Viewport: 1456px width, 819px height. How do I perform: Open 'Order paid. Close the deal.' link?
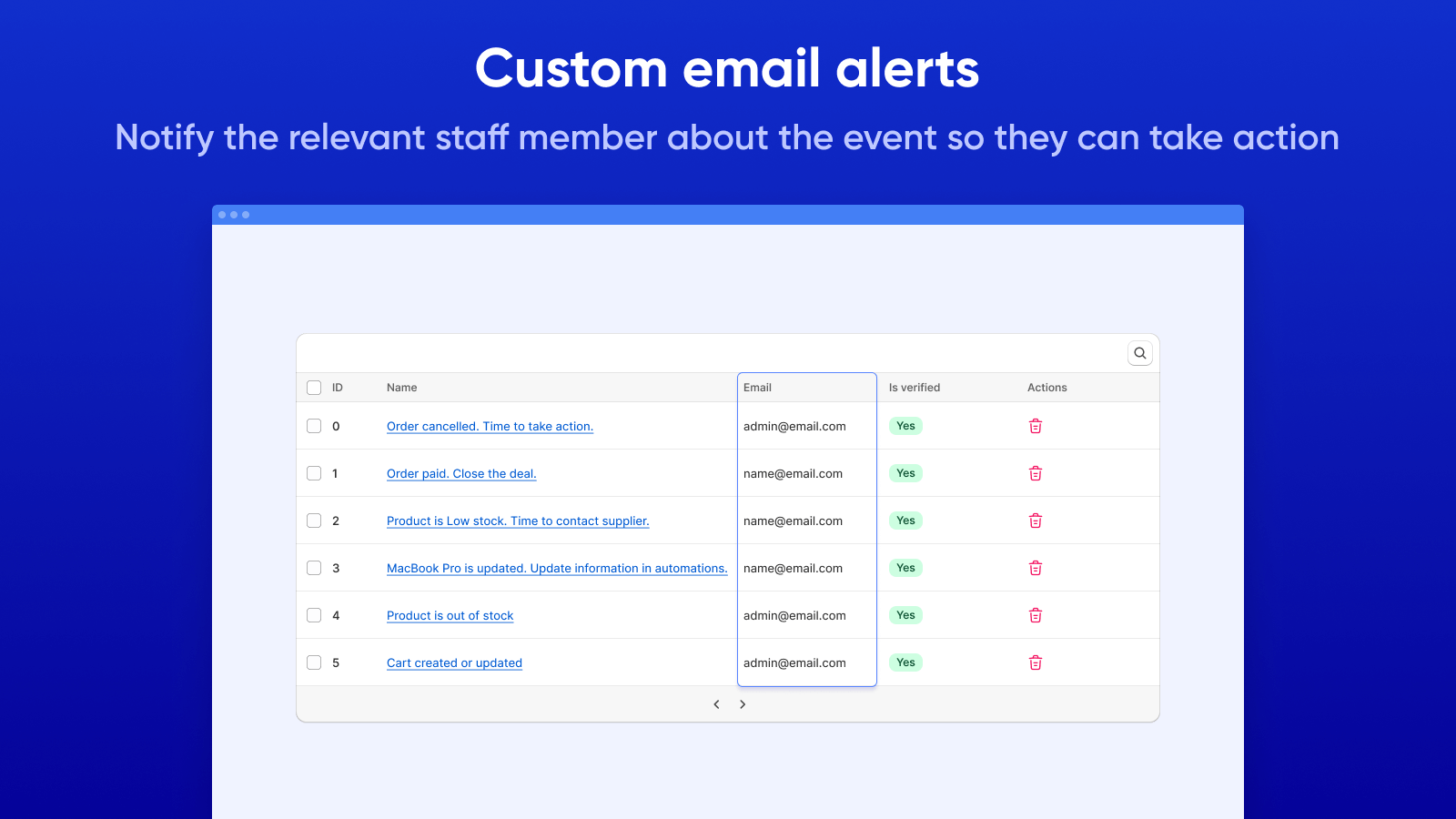(x=461, y=474)
